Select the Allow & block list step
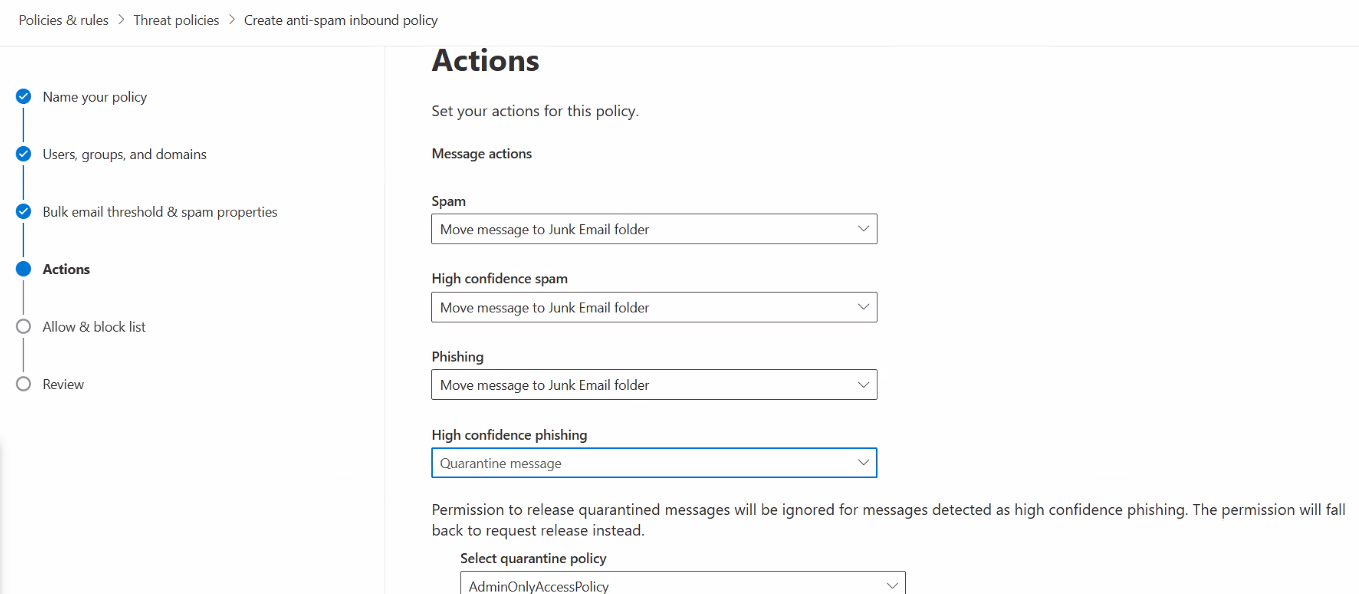The image size is (1359, 594). tap(94, 327)
